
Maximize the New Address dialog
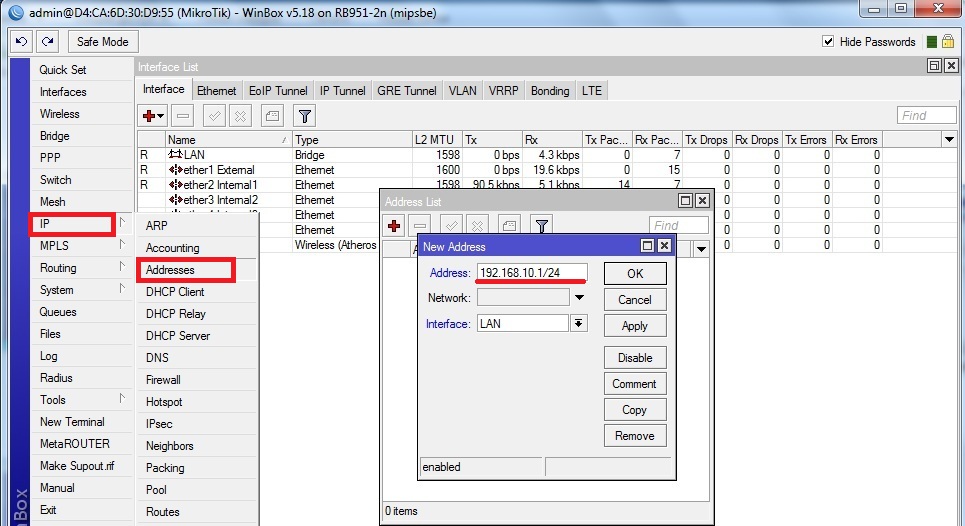click(647, 246)
